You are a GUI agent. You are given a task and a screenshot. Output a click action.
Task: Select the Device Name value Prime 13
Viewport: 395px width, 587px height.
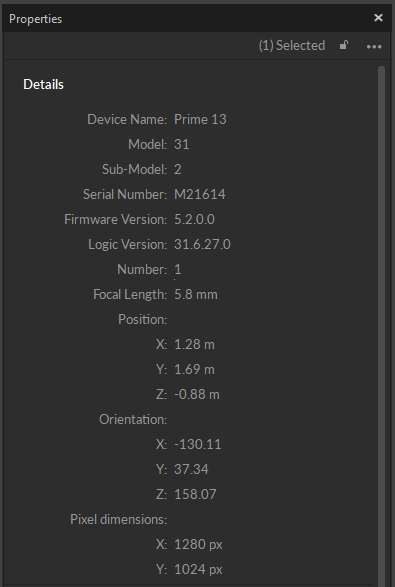pos(200,119)
